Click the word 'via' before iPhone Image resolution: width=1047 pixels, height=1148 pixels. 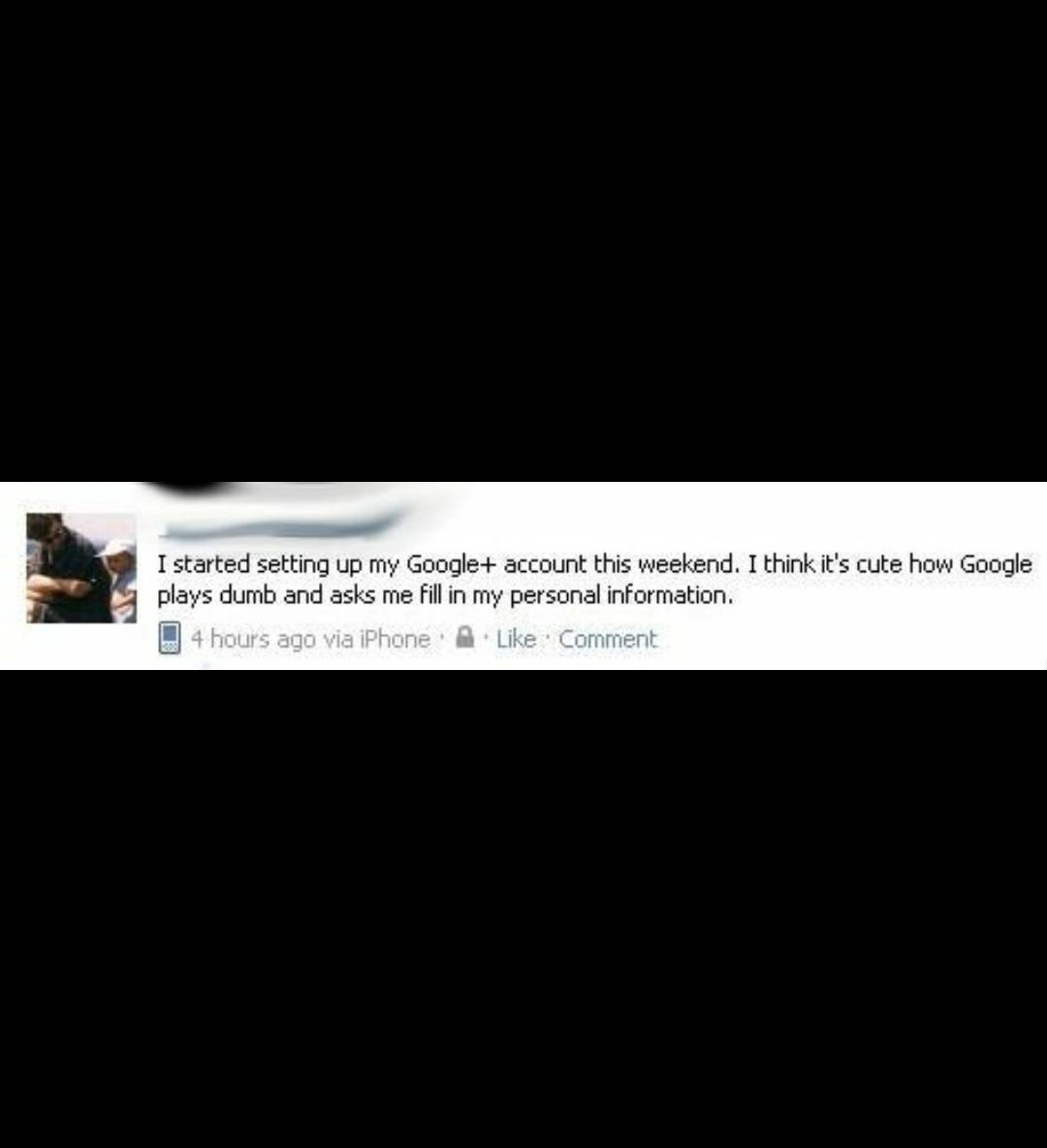(x=337, y=639)
